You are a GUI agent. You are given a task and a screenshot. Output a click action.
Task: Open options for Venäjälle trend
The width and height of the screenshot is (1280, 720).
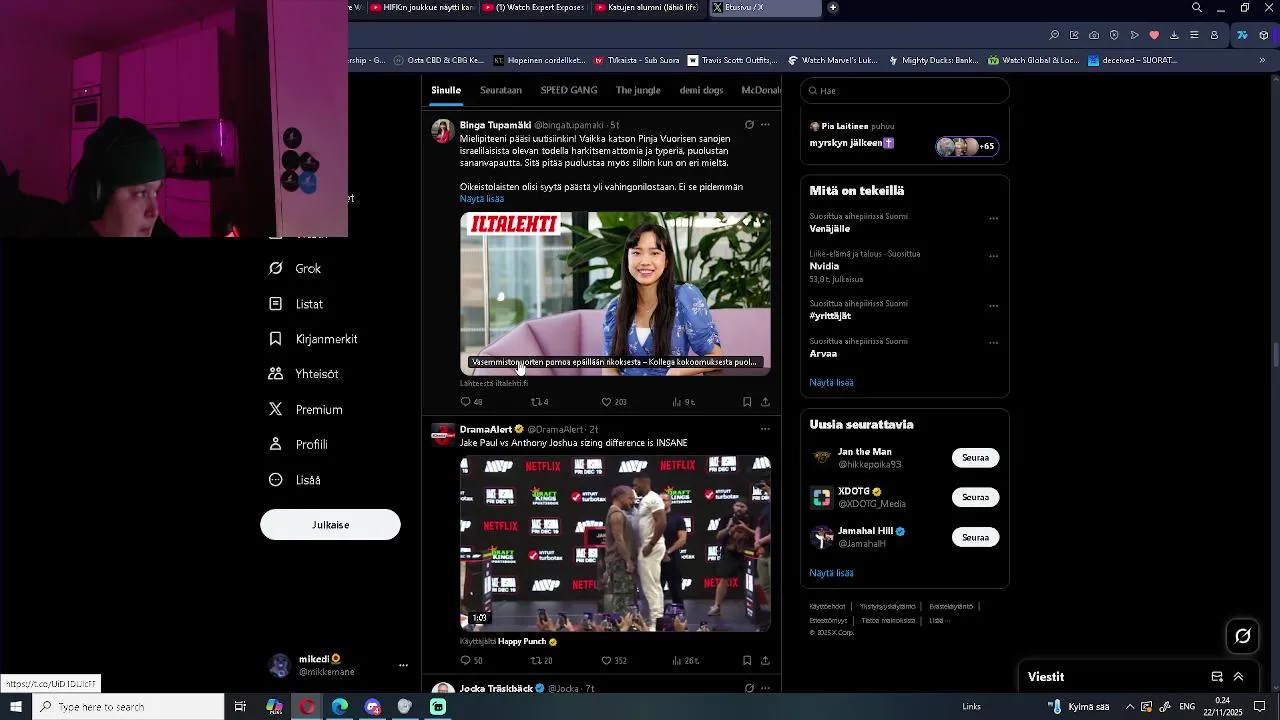tap(993, 218)
